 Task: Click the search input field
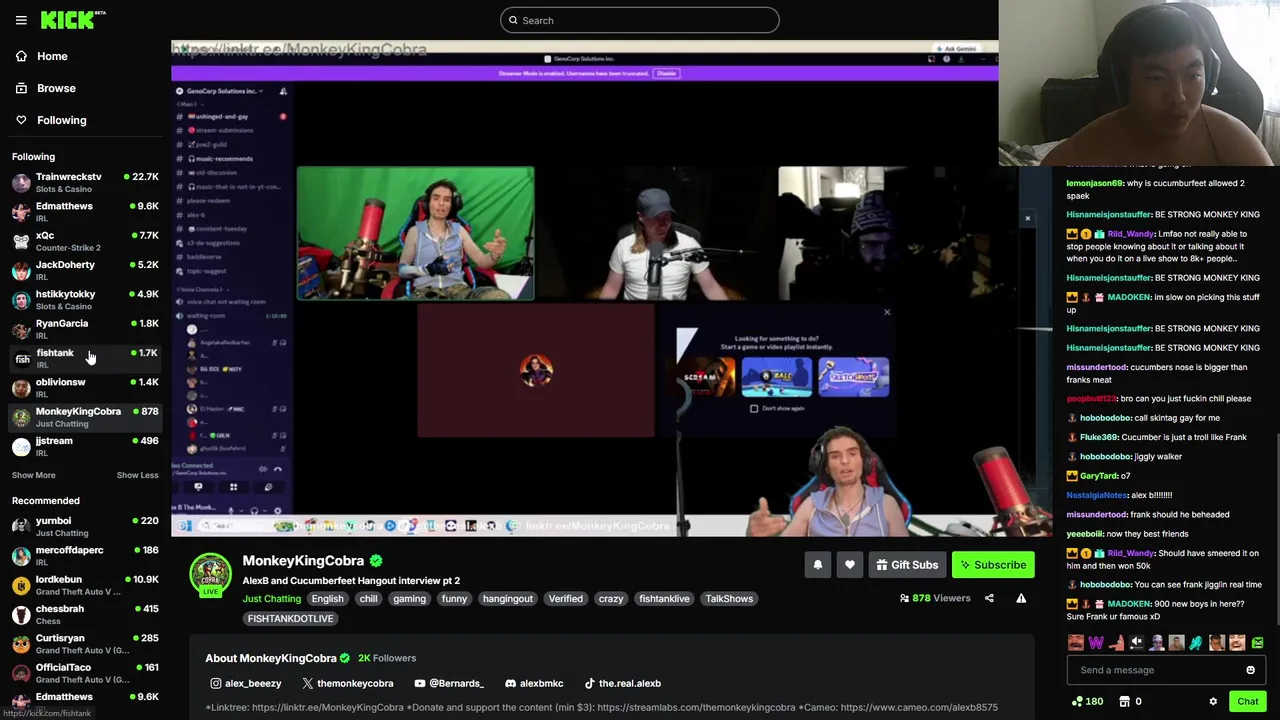639,20
